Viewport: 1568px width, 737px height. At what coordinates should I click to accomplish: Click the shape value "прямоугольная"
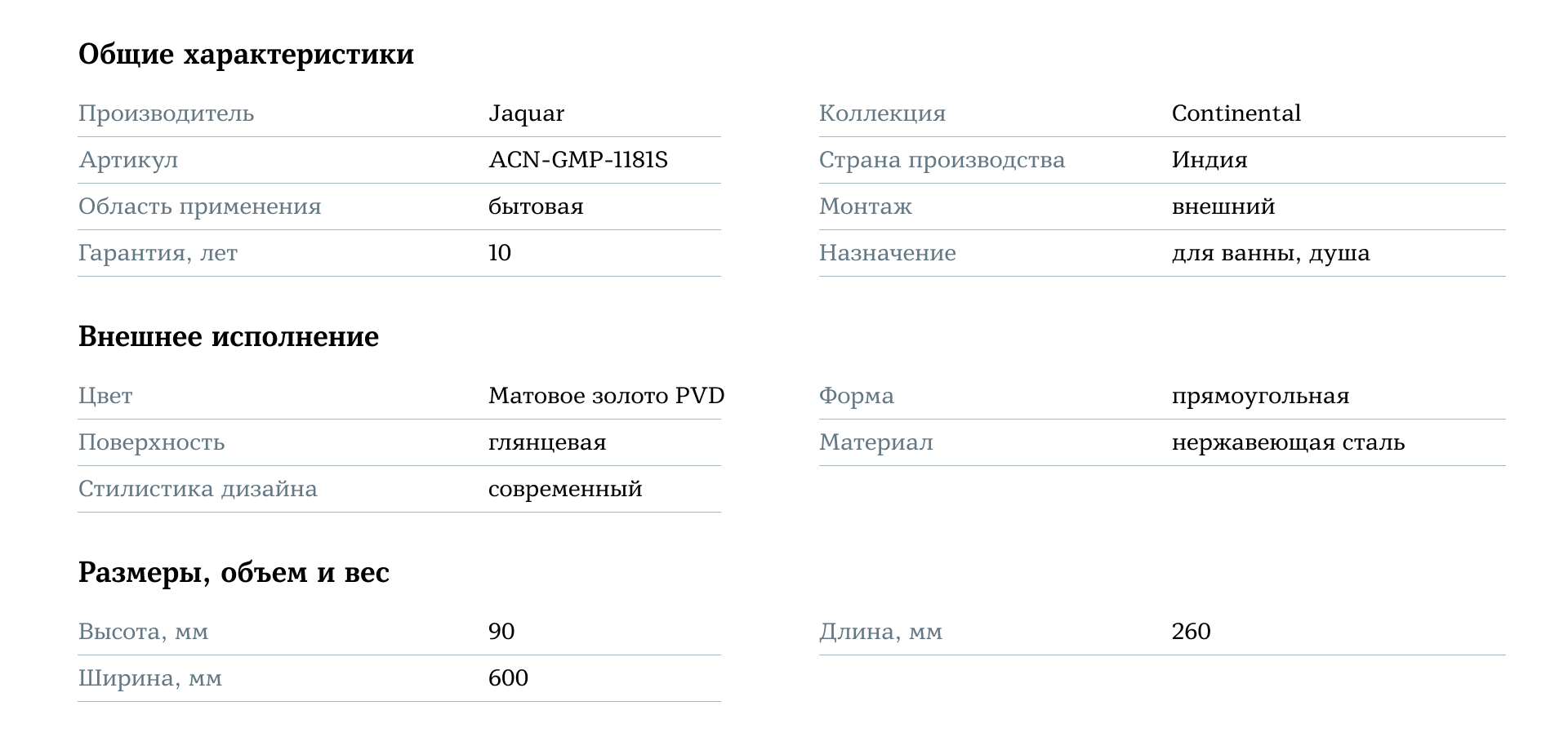click(x=1260, y=396)
